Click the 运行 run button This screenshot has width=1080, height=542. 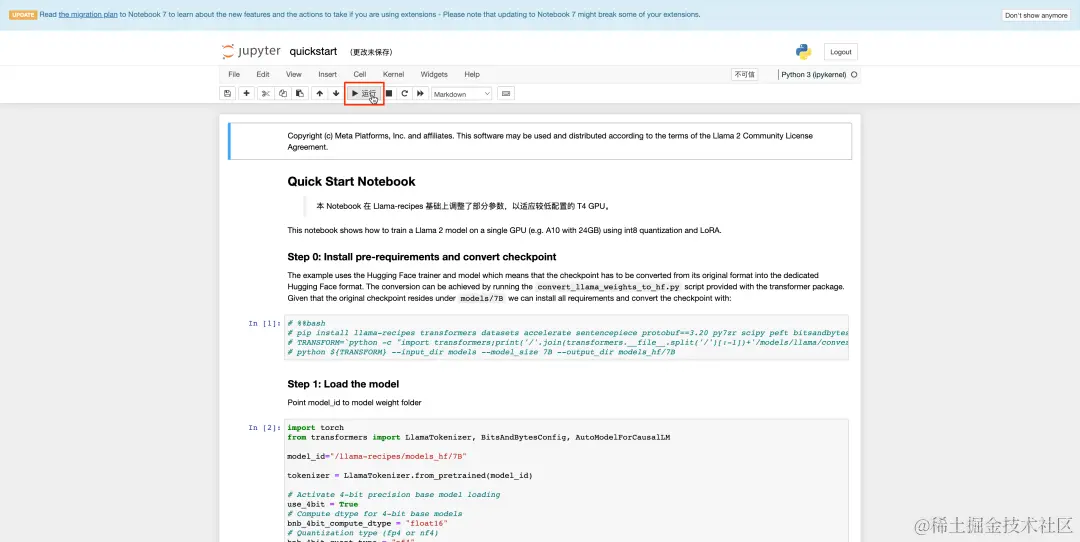pyautogui.click(x=364, y=94)
